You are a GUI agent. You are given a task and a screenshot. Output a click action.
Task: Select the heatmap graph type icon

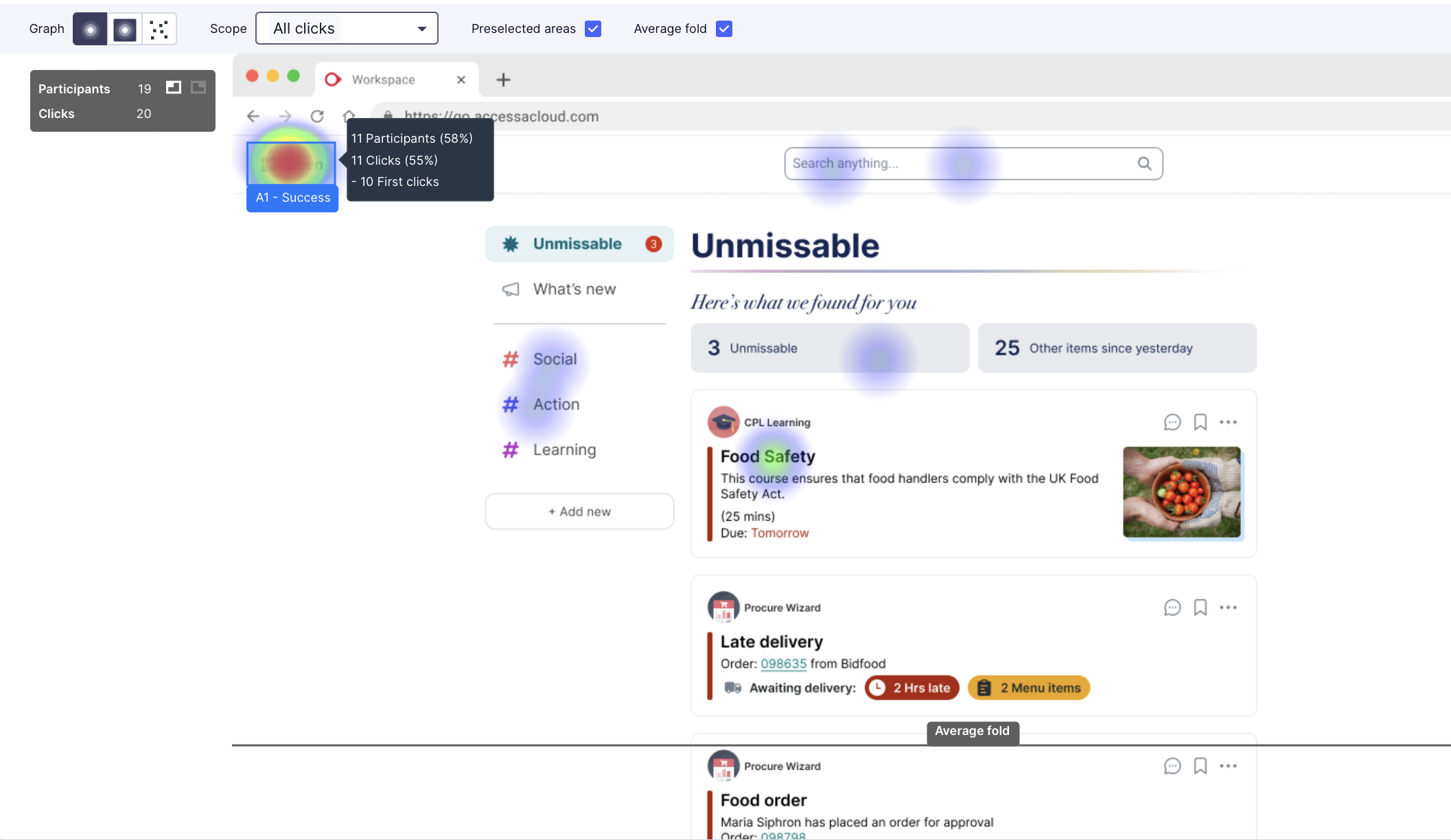point(90,29)
